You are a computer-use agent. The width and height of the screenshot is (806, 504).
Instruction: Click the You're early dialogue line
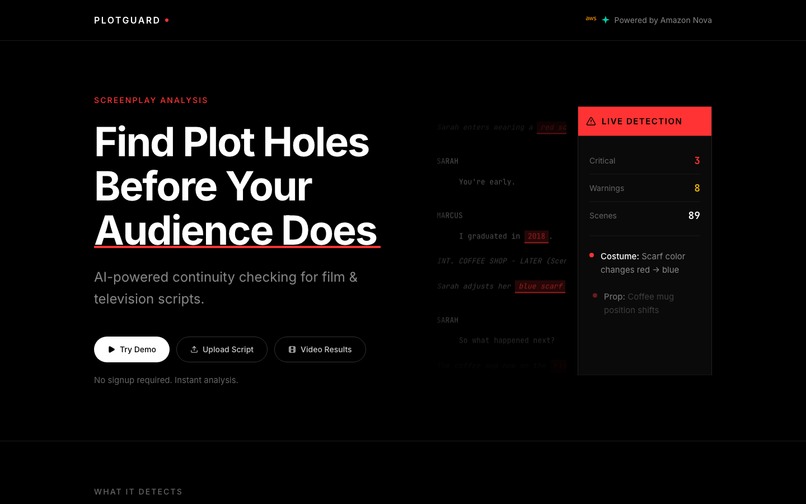[x=487, y=182]
